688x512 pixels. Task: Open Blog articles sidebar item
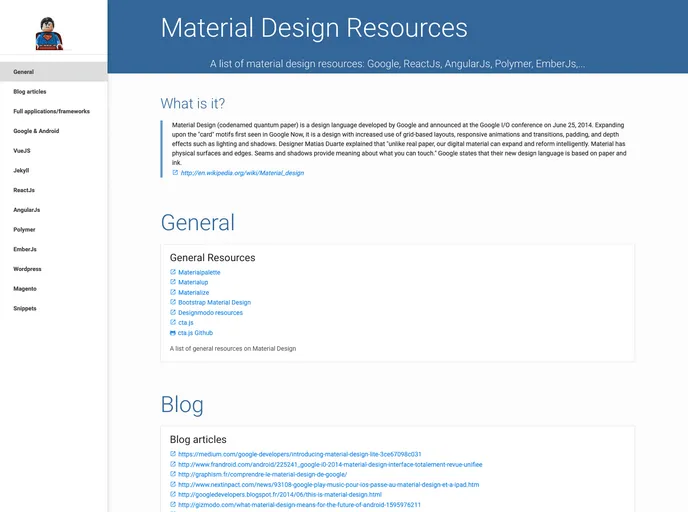point(54,92)
